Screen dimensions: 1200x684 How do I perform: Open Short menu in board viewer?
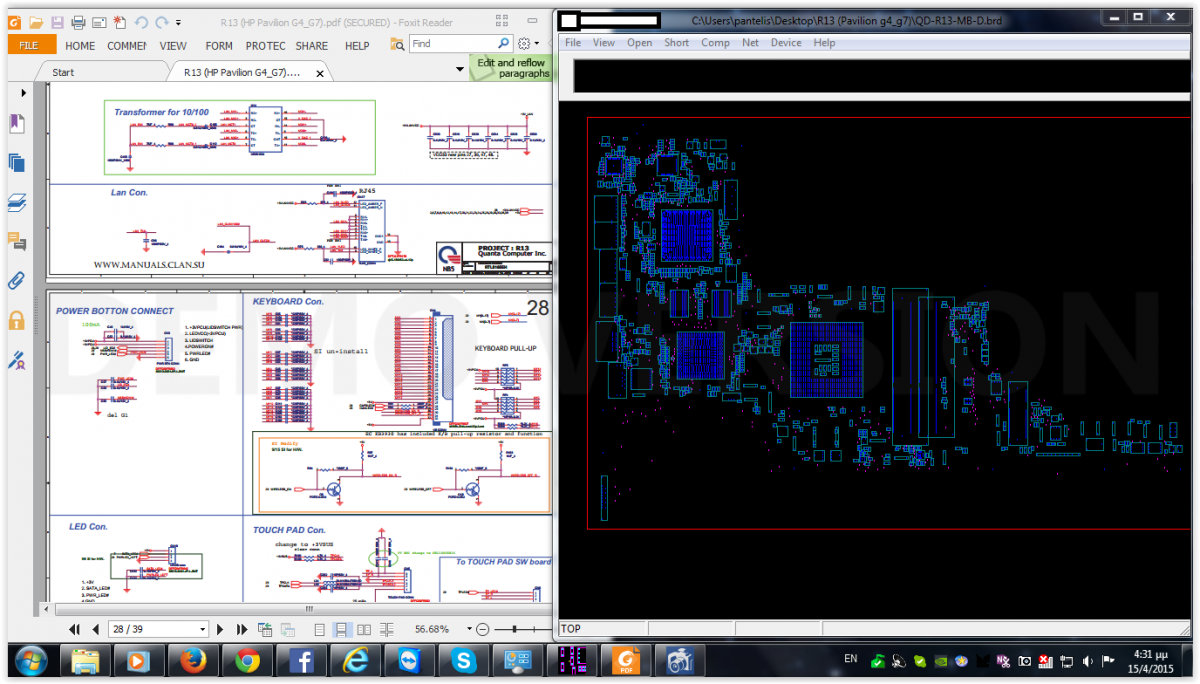point(677,43)
